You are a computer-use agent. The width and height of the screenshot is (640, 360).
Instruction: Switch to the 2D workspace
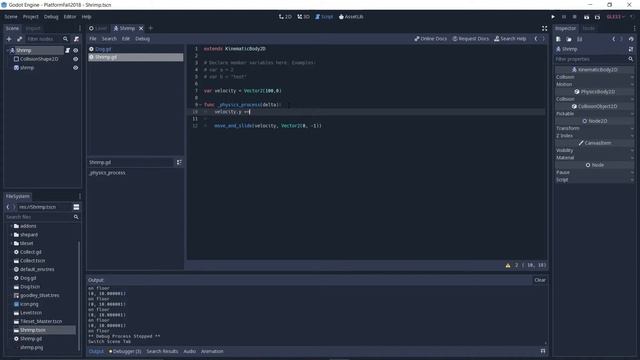[285, 17]
